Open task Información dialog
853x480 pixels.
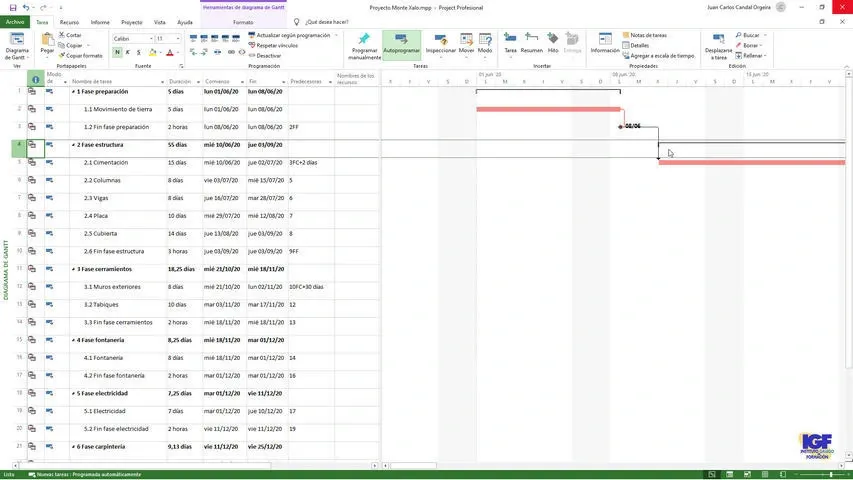click(x=605, y=44)
